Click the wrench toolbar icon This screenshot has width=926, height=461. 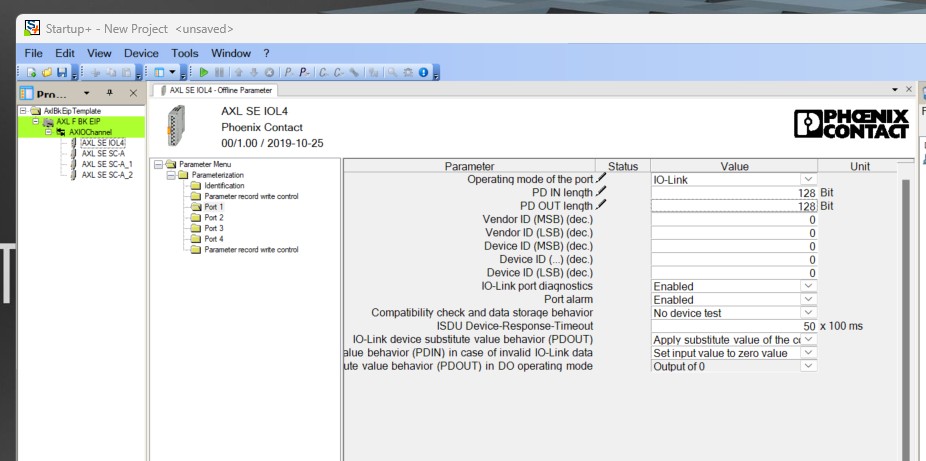pos(354,73)
